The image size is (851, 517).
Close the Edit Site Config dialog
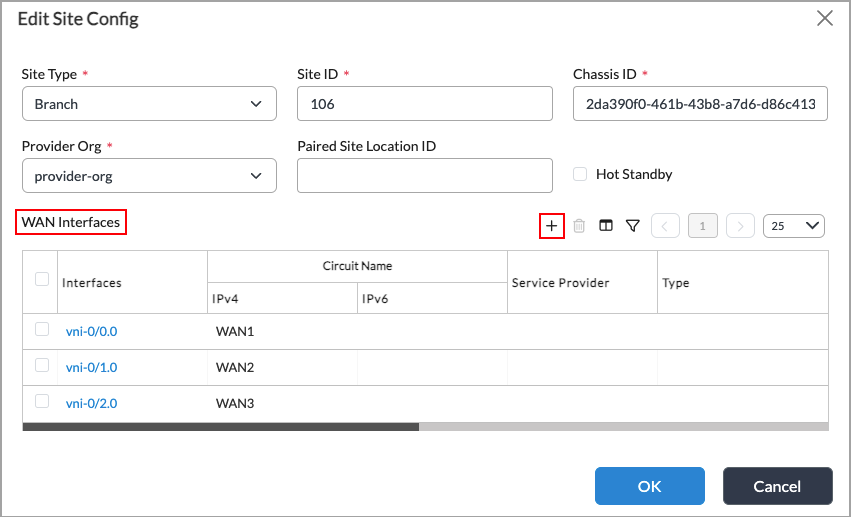(x=824, y=18)
